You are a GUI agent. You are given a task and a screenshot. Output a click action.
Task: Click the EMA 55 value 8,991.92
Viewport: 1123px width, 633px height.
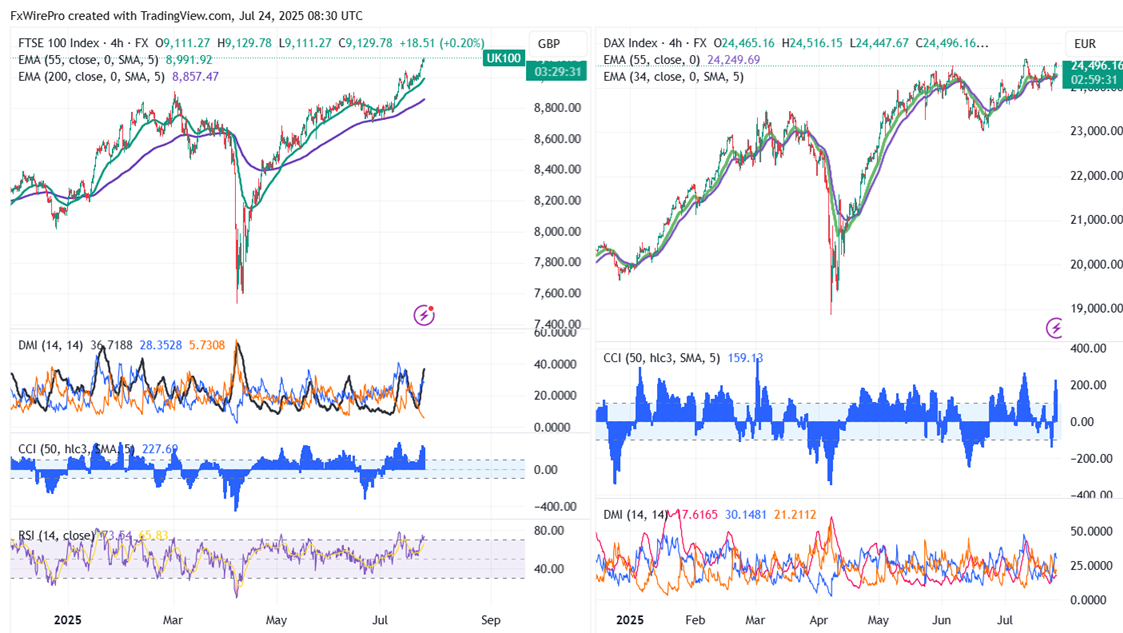point(189,60)
